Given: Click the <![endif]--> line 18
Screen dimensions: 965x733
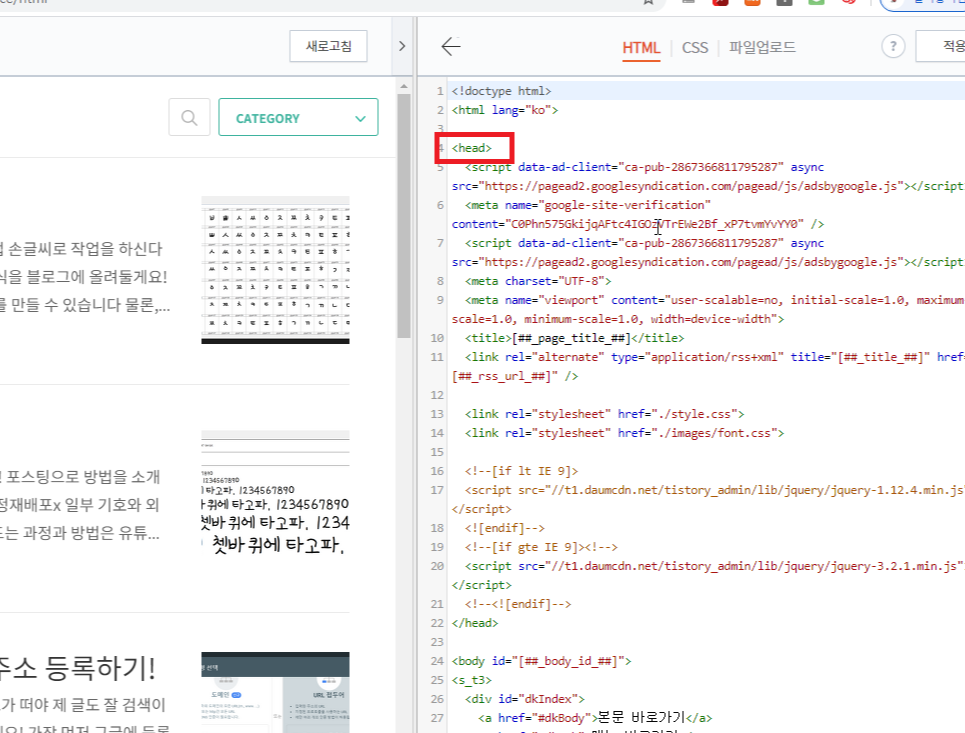Looking at the screenshot, I should [x=505, y=528].
